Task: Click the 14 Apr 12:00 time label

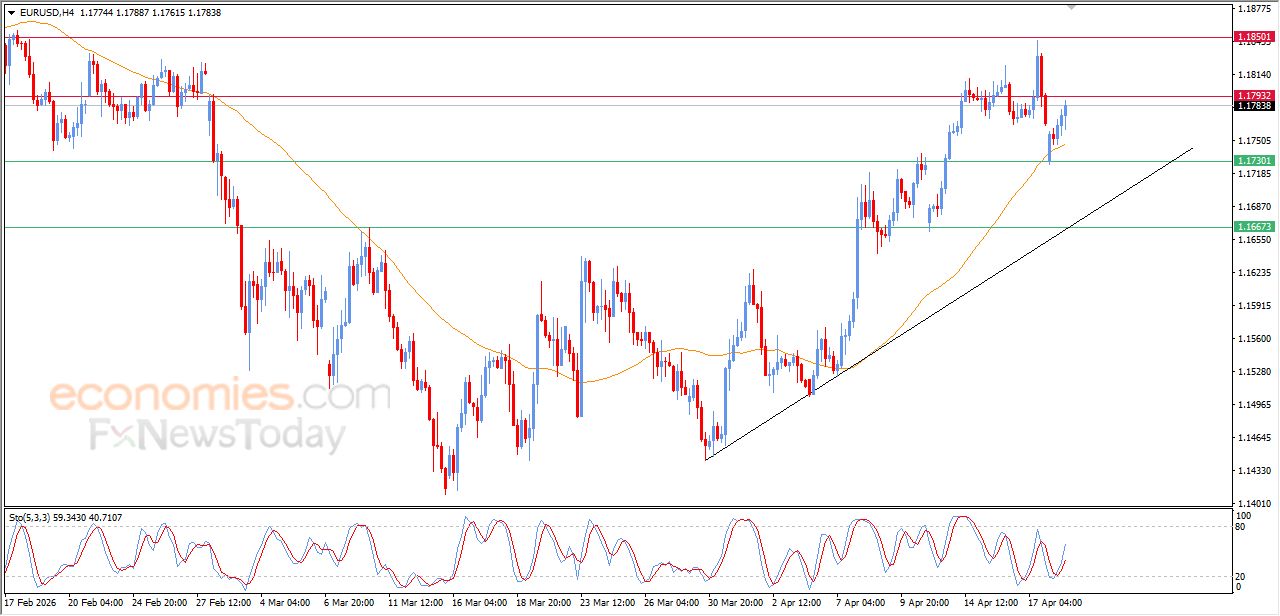Action: [990, 603]
